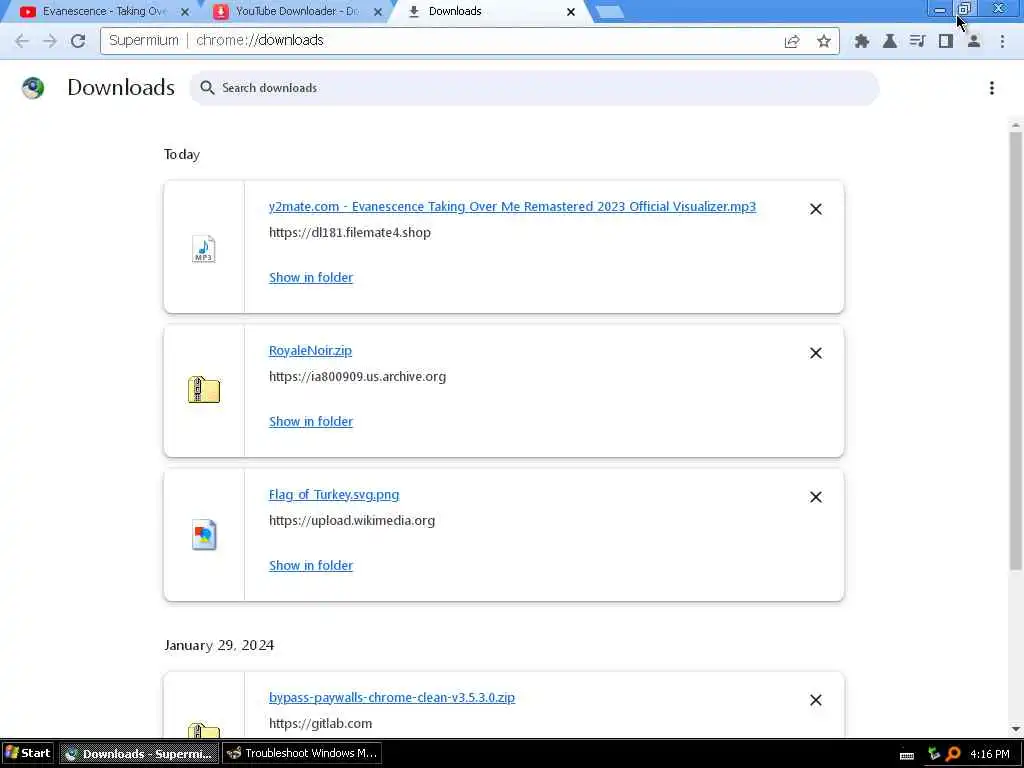Screen dimensions: 1024x768
Task: Close the Downloads tab
Action: point(571,12)
